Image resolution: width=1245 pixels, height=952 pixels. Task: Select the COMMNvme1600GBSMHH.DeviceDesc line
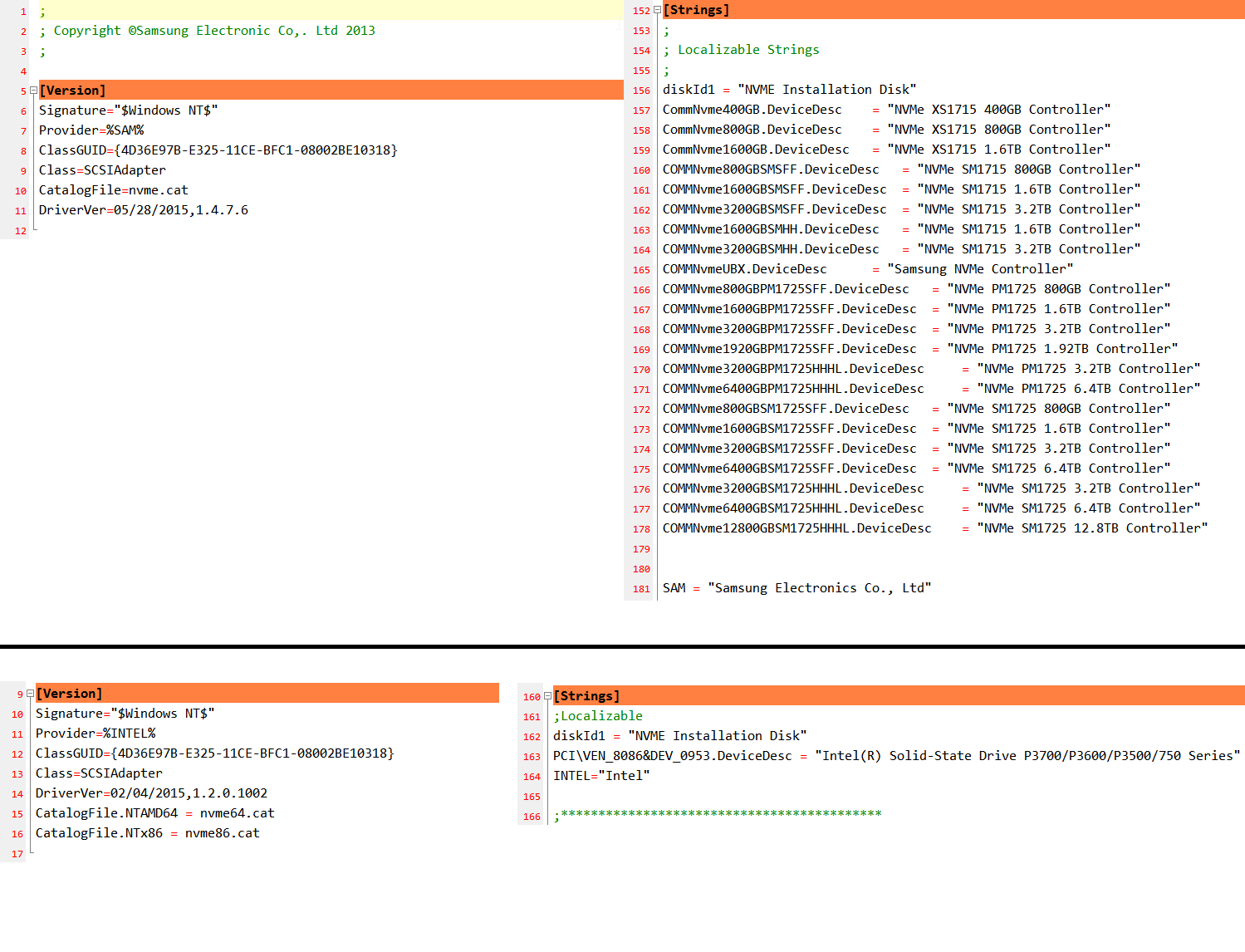902,229
